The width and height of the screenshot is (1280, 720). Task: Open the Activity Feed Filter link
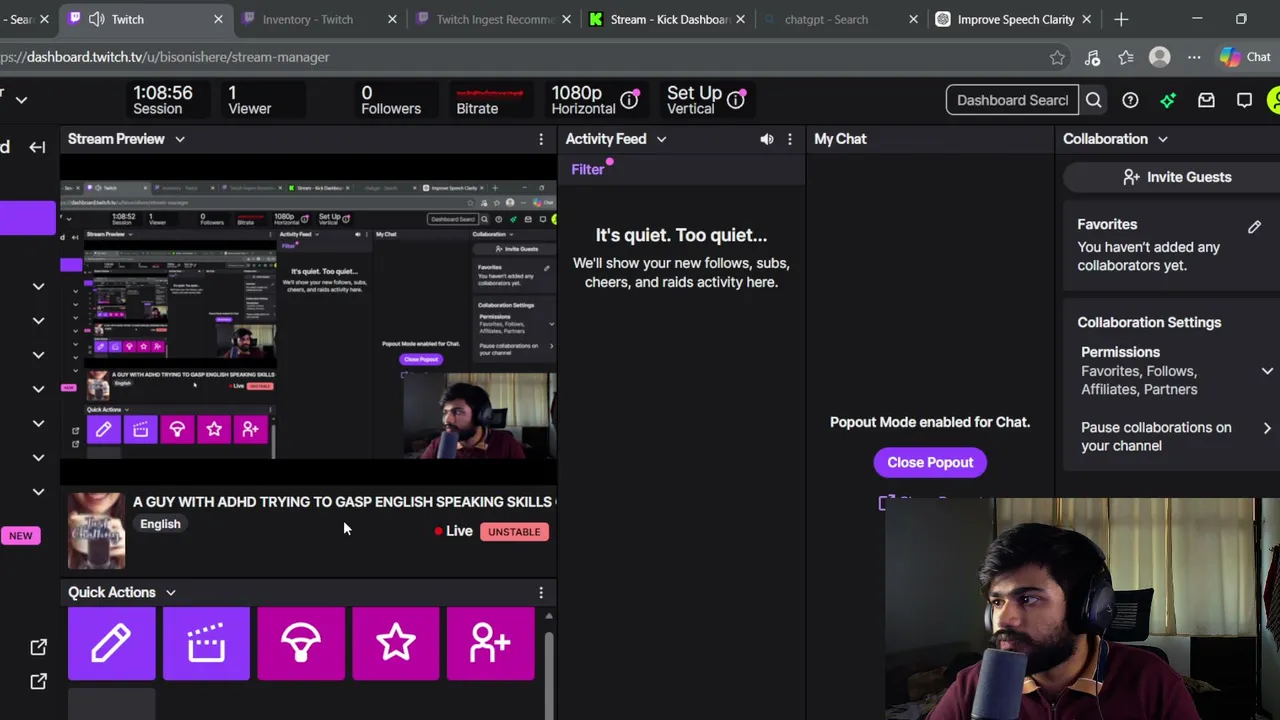pyautogui.click(x=588, y=169)
